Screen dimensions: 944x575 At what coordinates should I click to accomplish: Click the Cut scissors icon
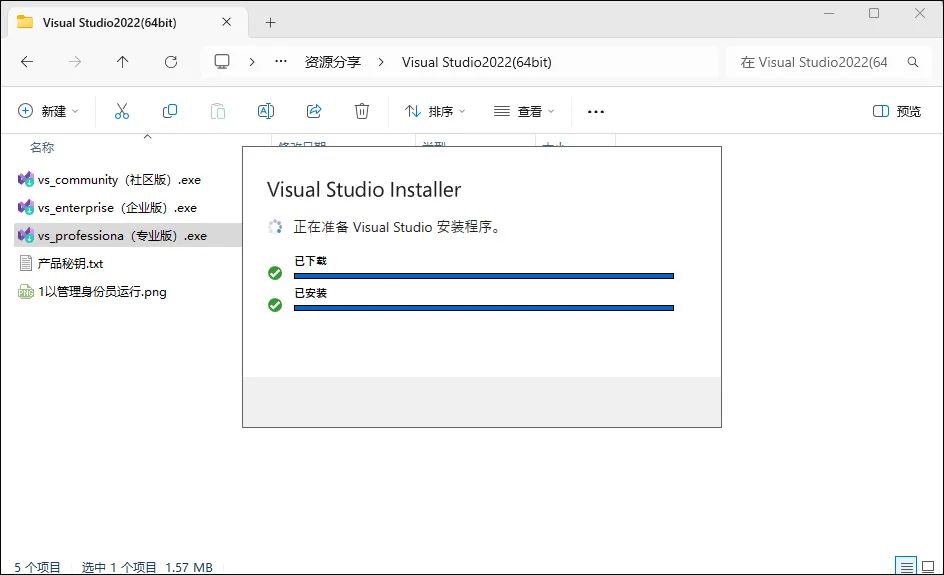(122, 111)
